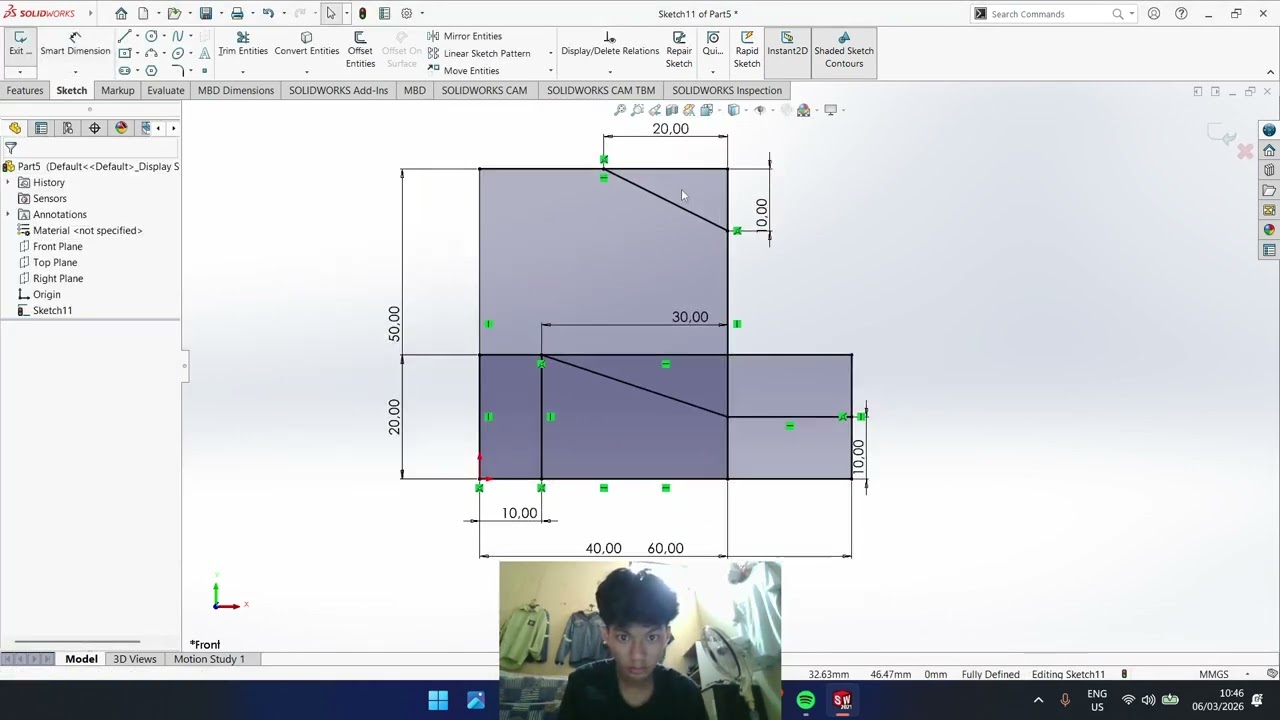The image size is (1280, 720).
Task: Select the Straight Slot tool
Action: [x=124, y=70]
